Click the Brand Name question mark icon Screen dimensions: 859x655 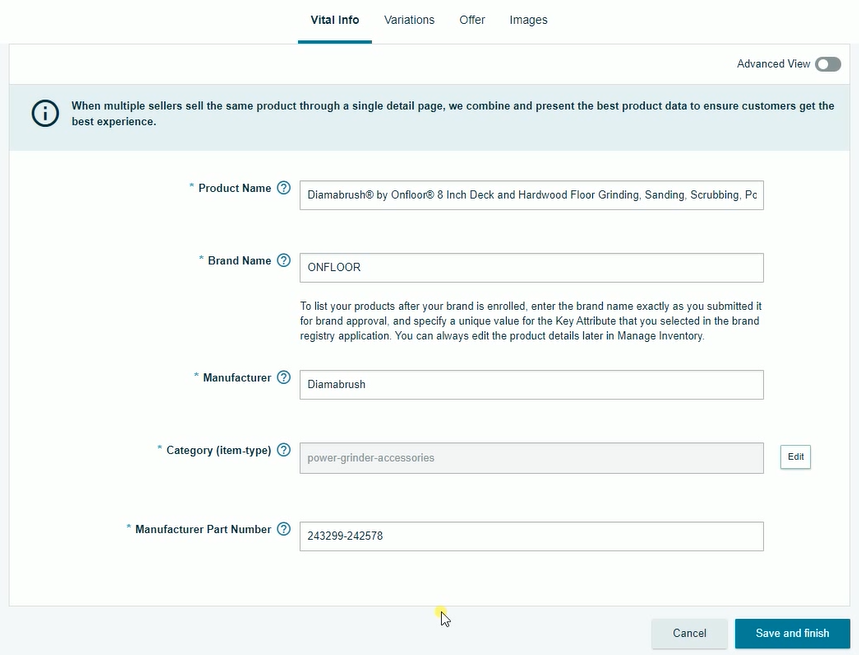[283, 260]
